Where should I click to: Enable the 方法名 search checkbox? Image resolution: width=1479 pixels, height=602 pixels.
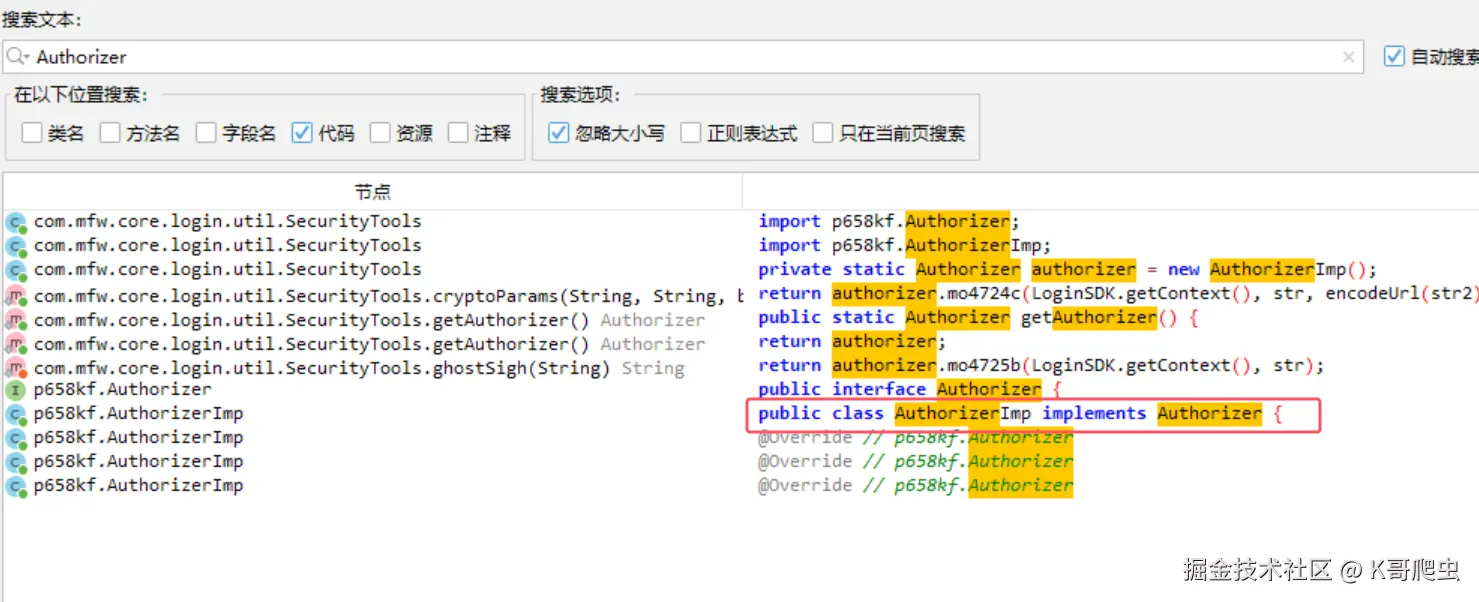tap(110, 133)
